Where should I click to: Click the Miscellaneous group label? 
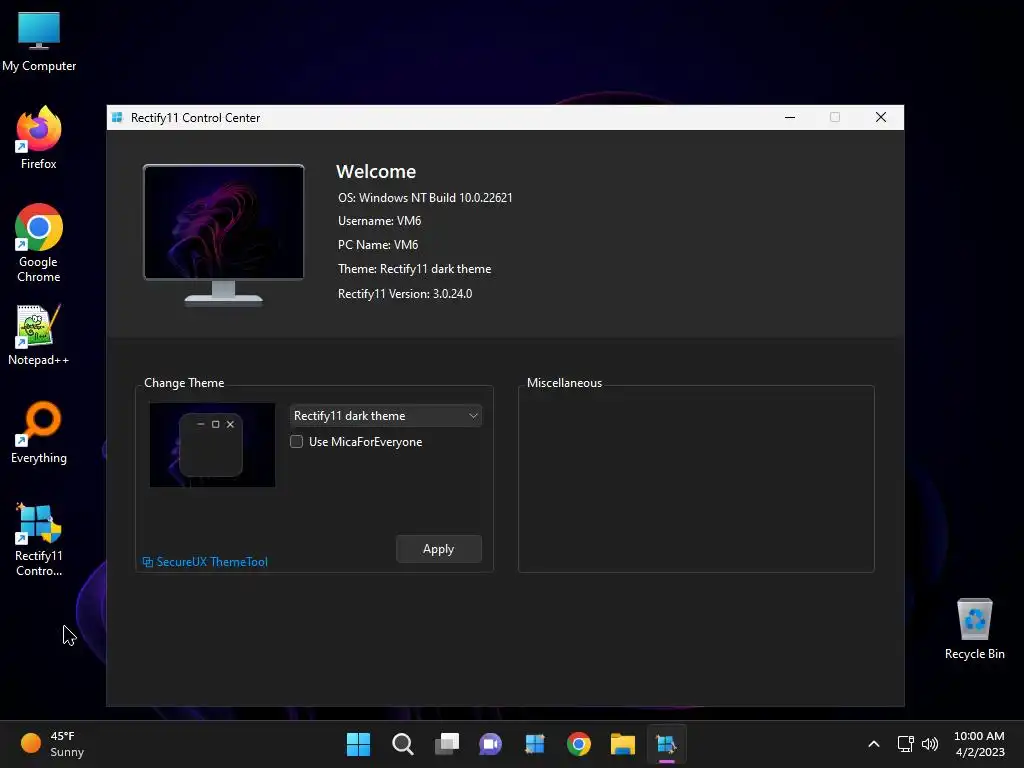pyautogui.click(x=564, y=383)
